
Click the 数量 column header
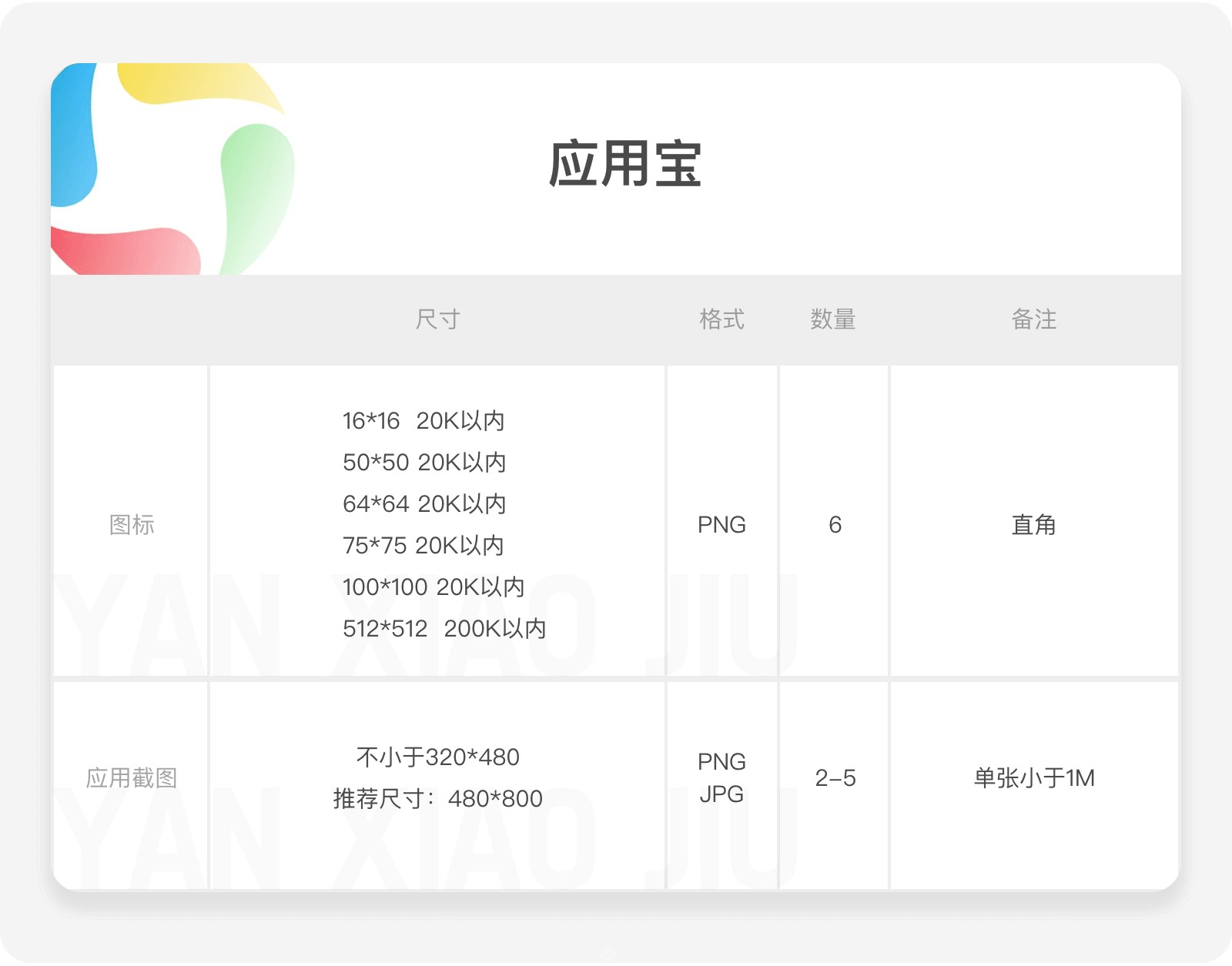pyautogui.click(x=833, y=319)
